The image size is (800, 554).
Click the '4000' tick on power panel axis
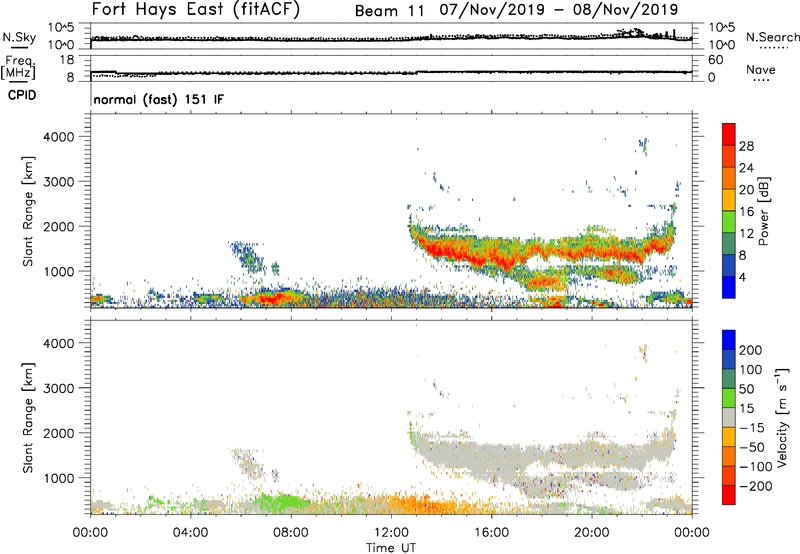coord(59,137)
